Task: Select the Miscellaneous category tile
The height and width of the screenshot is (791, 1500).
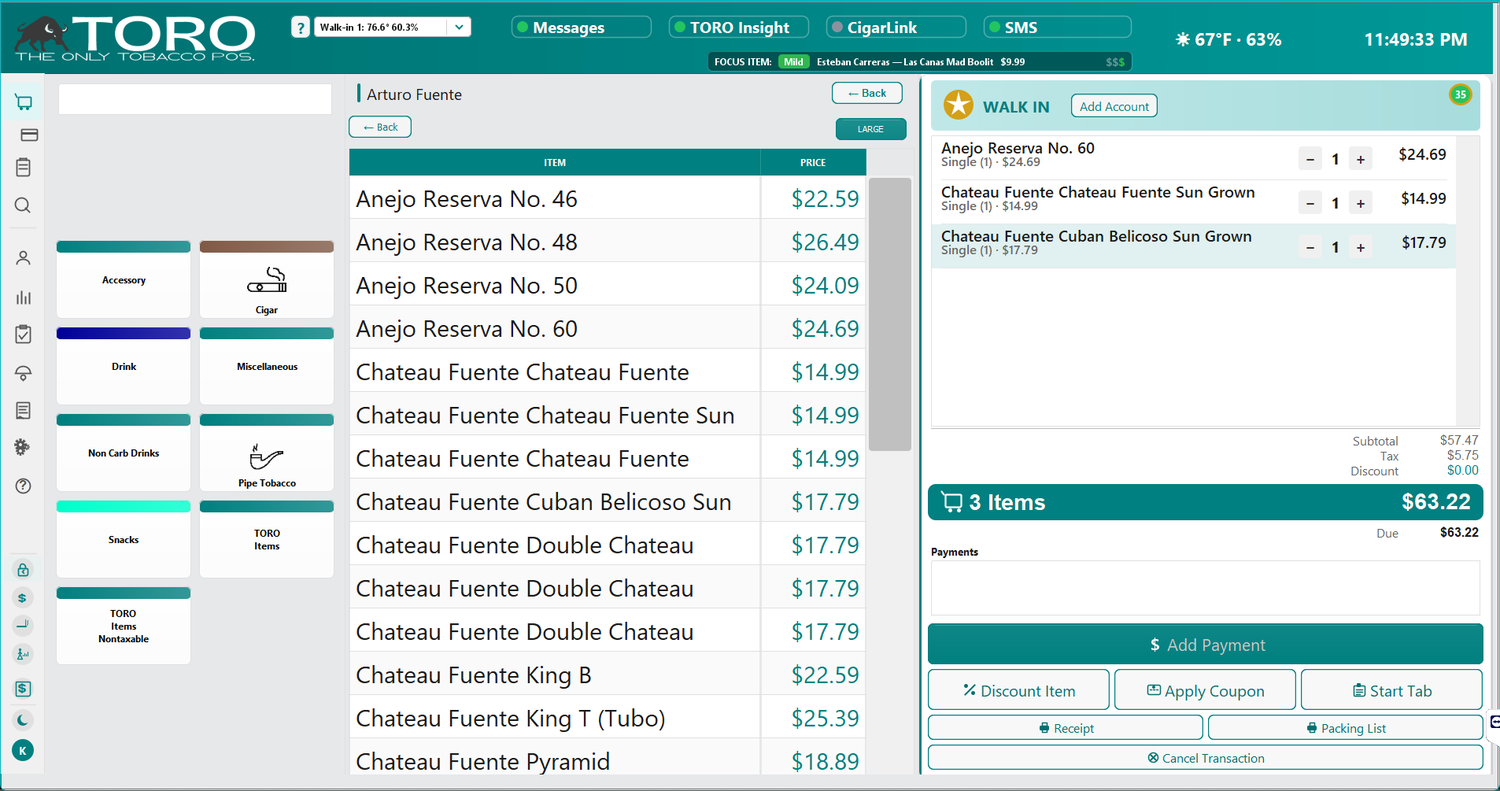Action: pyautogui.click(x=267, y=366)
